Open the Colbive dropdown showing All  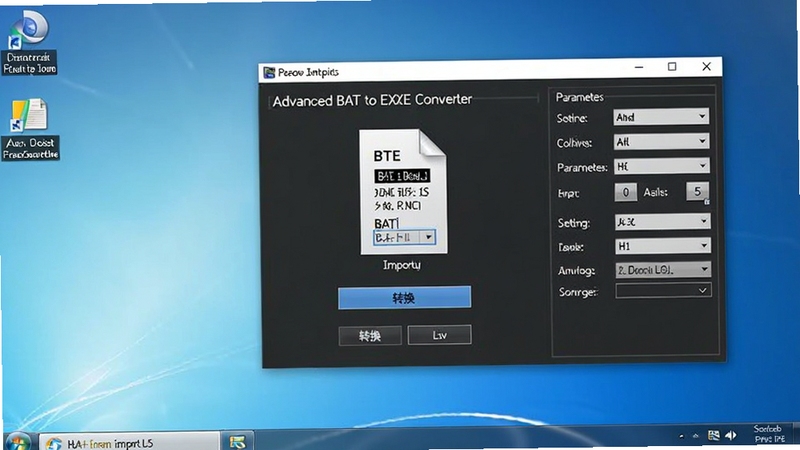pos(661,141)
